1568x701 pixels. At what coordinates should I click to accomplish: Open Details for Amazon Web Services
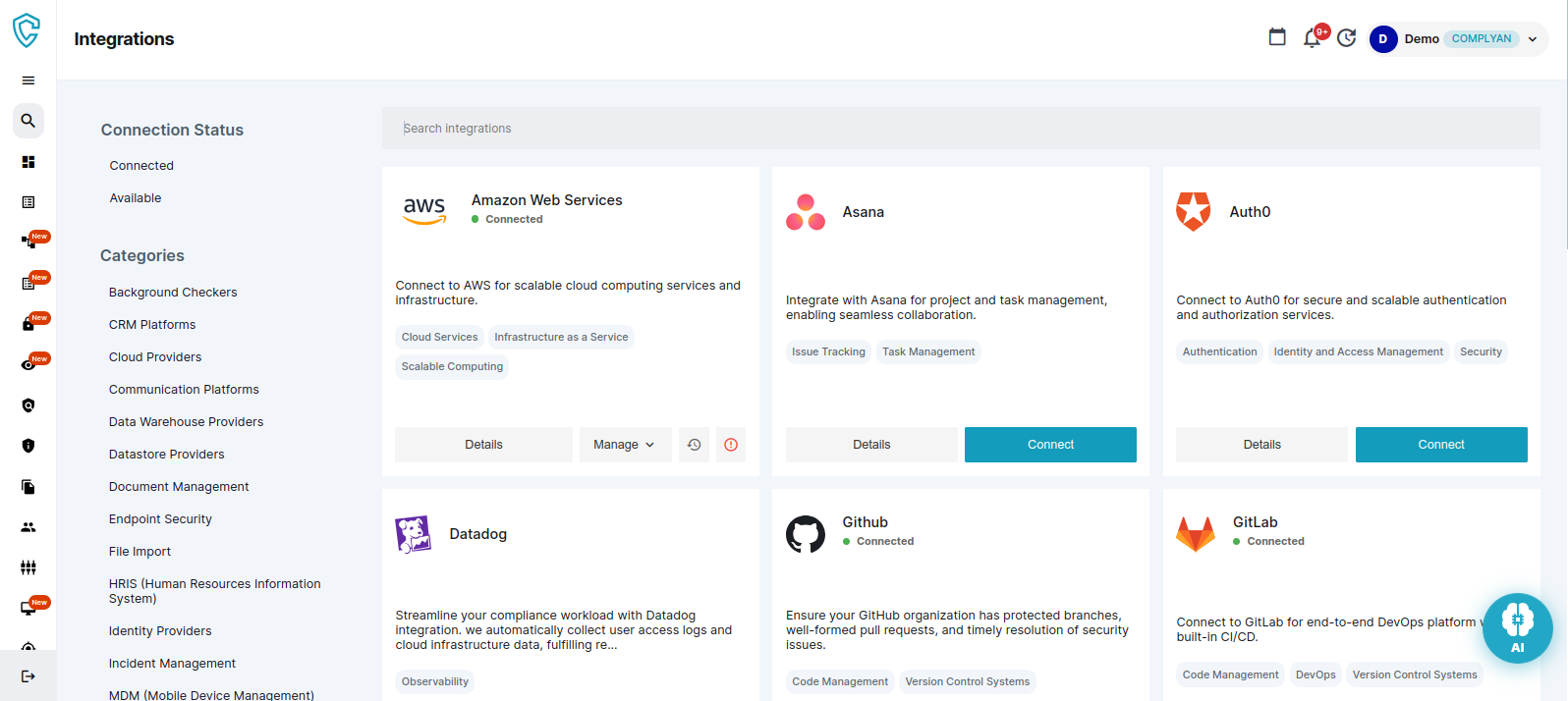point(483,445)
